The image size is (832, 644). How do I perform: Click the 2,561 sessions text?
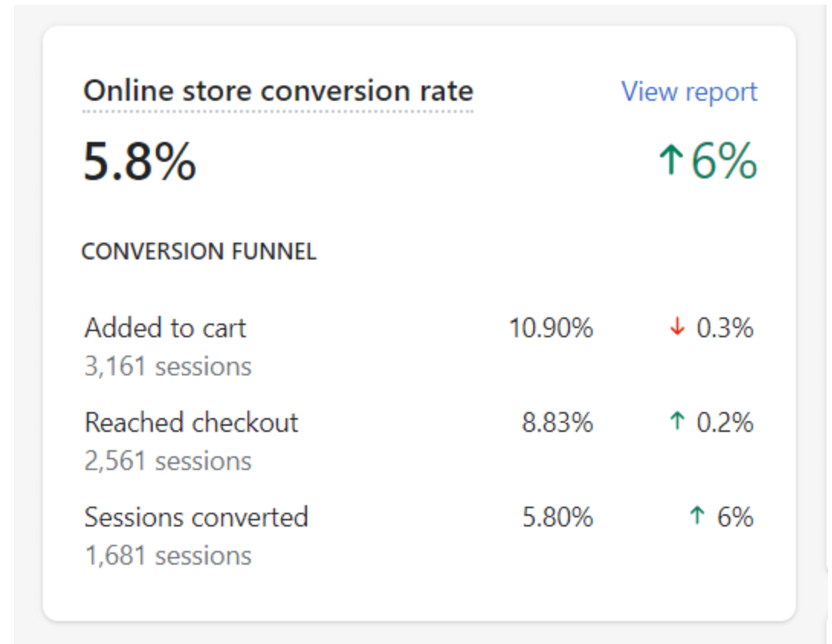168,461
